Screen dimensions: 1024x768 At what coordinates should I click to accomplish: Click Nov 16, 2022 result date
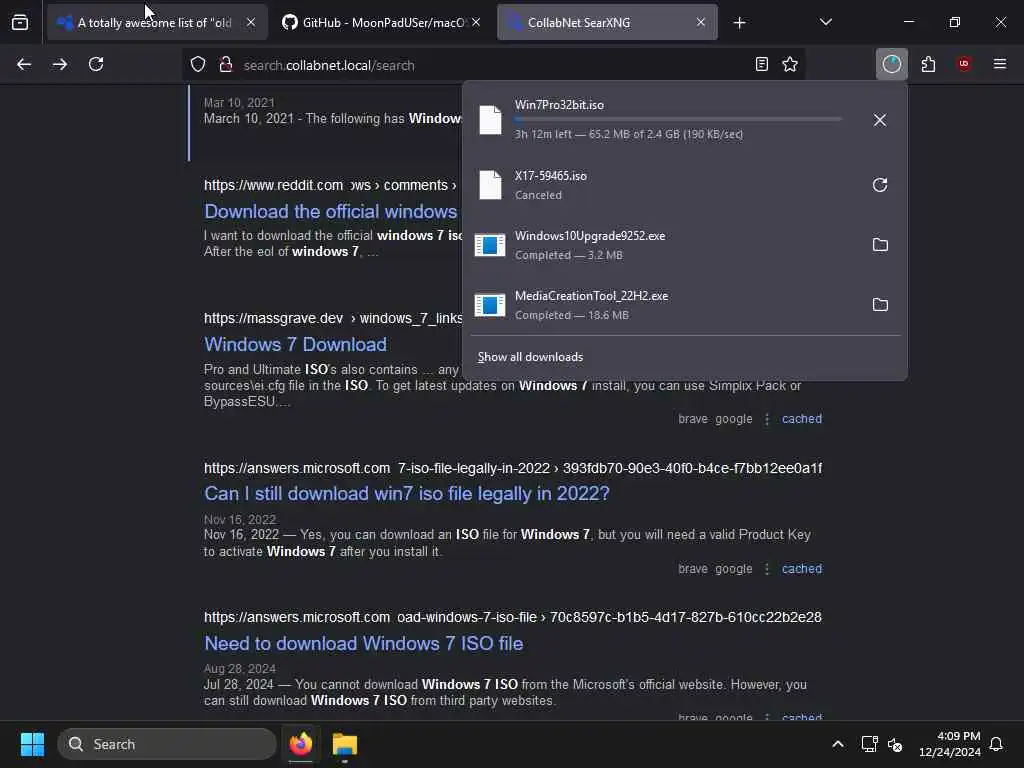240,520
